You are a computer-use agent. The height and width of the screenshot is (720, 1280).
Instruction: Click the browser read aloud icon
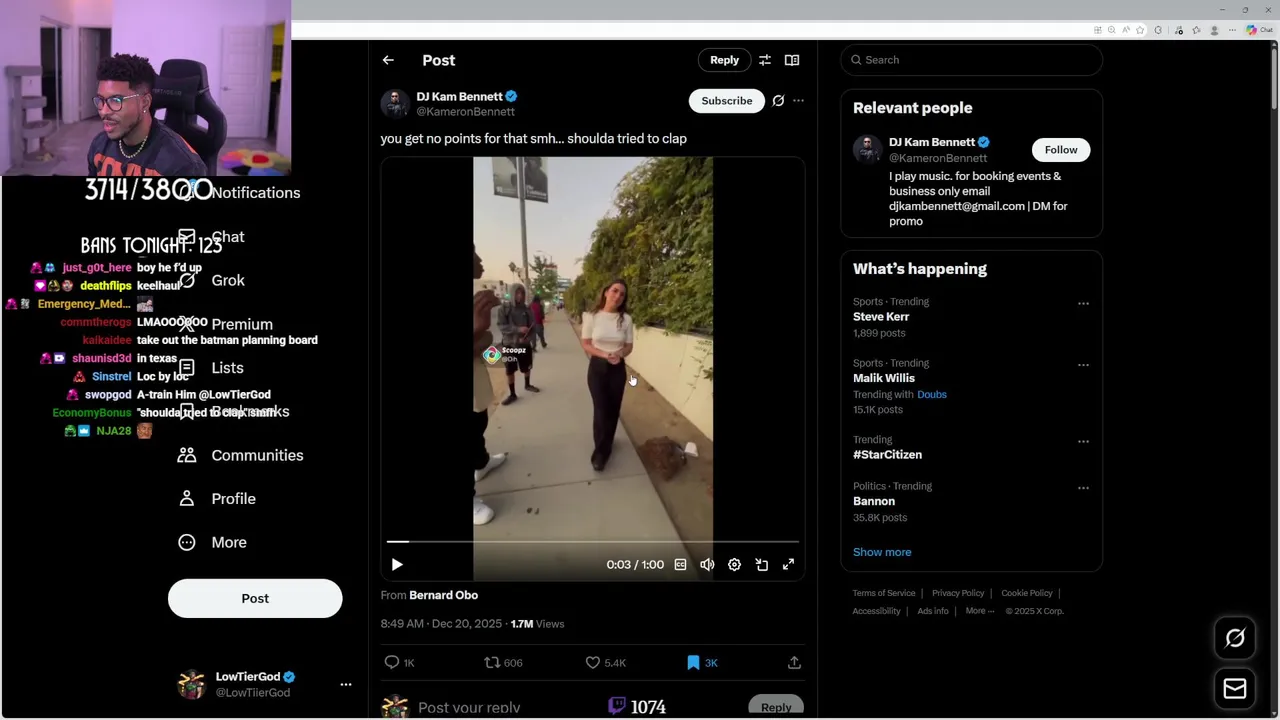point(1126,30)
